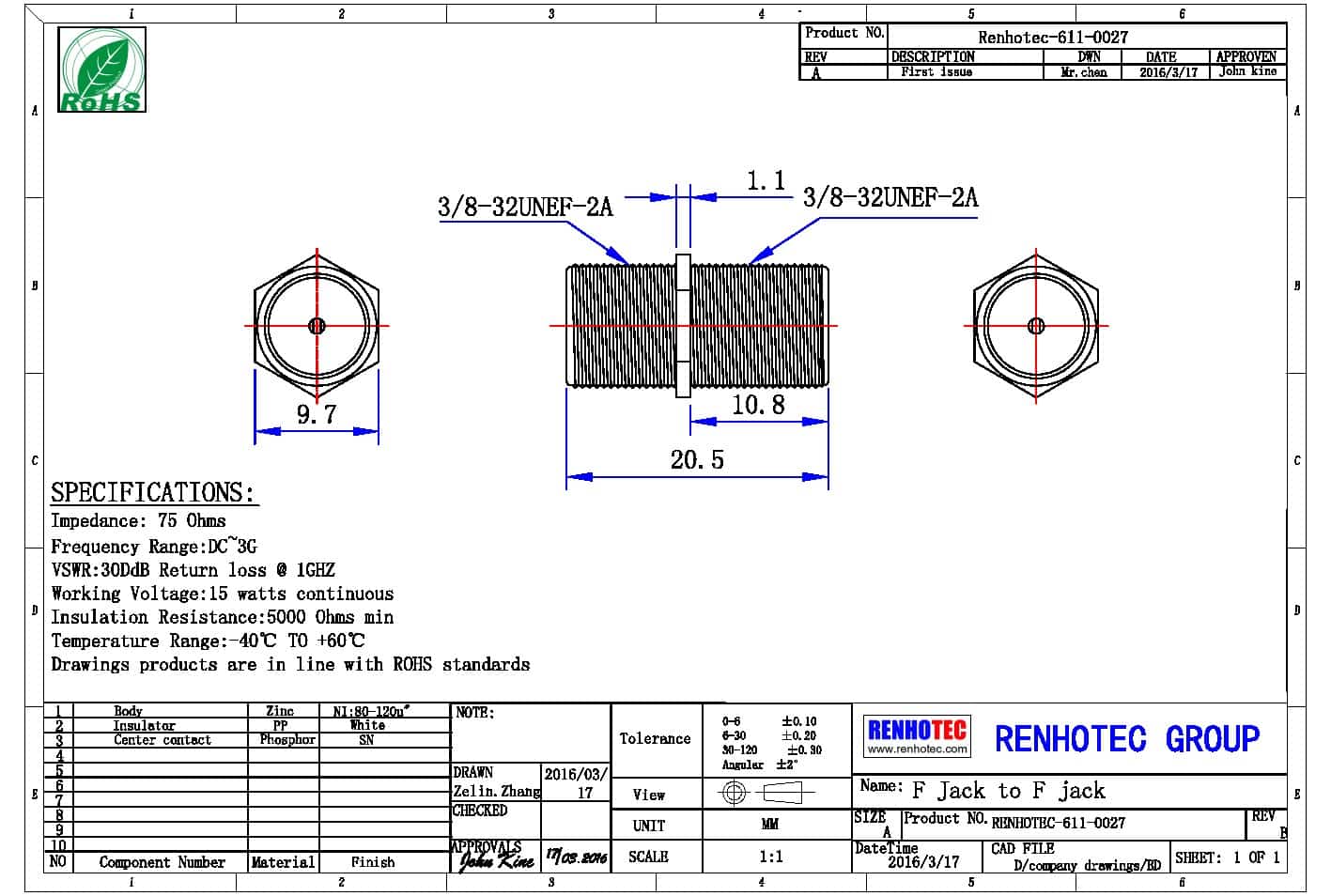Select the 9.7 hex width dimension

pyautogui.click(x=317, y=414)
